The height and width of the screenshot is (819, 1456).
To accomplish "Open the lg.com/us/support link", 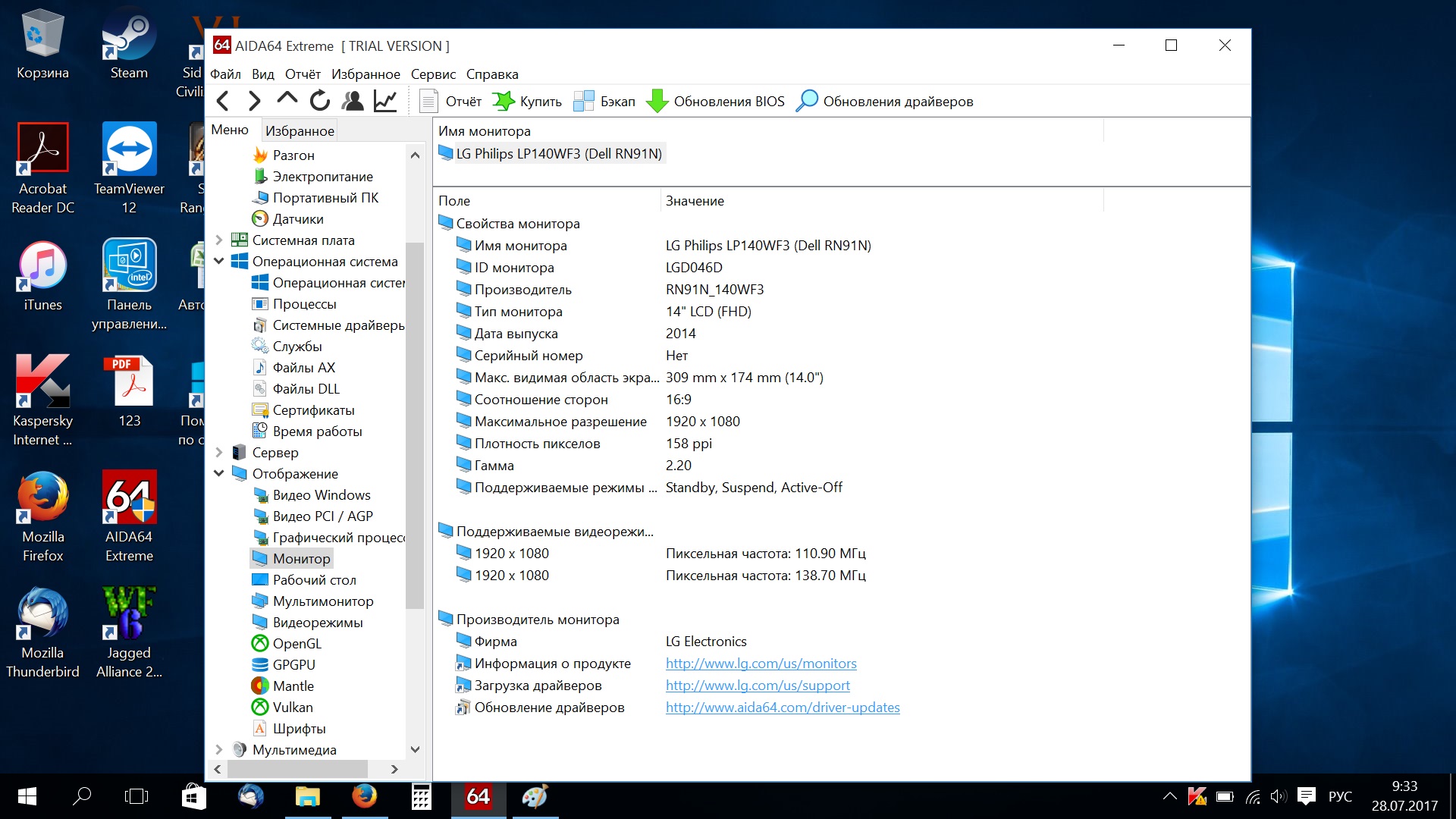I will point(758,686).
